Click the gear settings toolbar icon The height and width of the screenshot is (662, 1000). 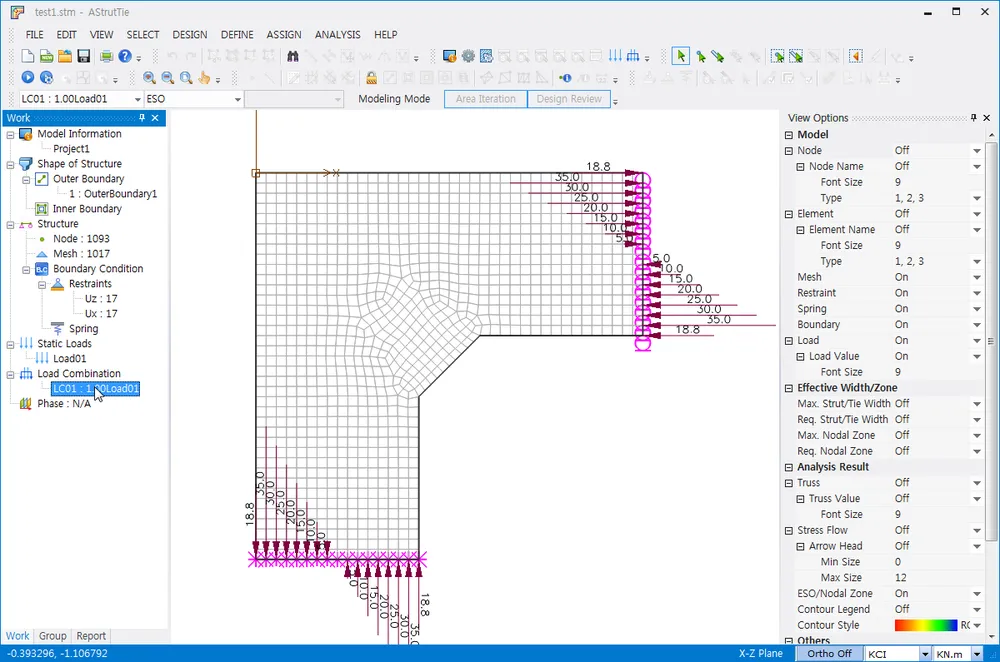[x=468, y=57]
